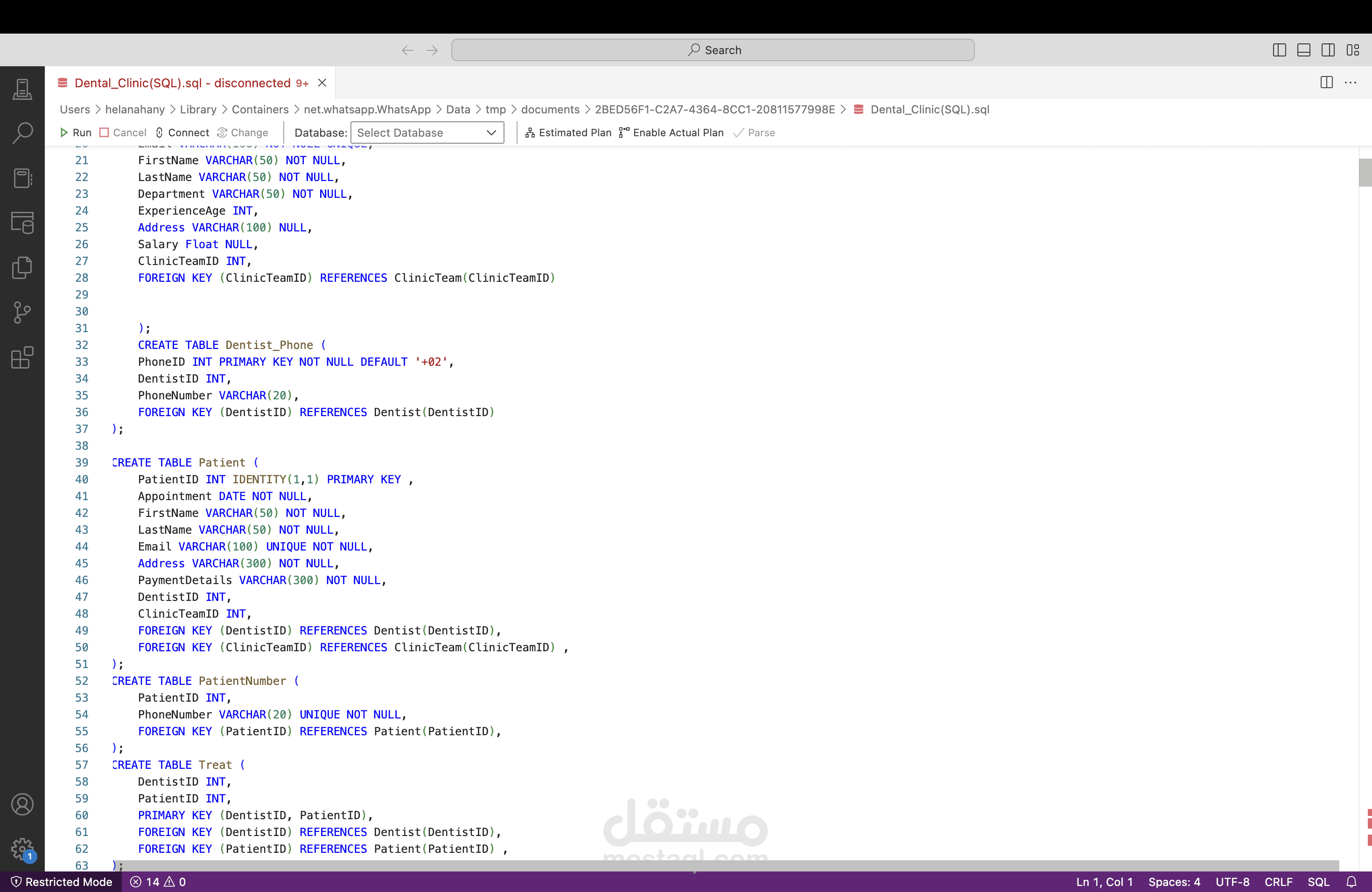Viewport: 1372px width, 892px height.
Task: Open the Manage settings gear
Action: point(22,849)
